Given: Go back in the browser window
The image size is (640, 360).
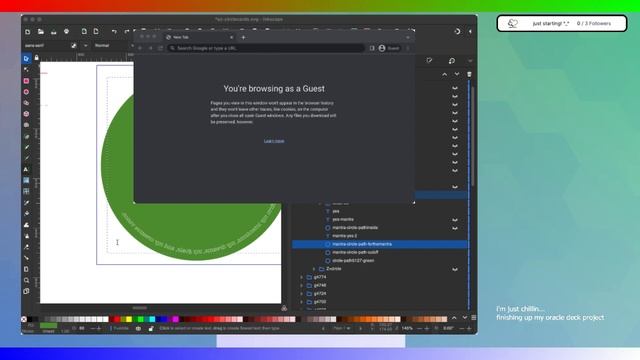Looking at the screenshot, I should (140, 48).
